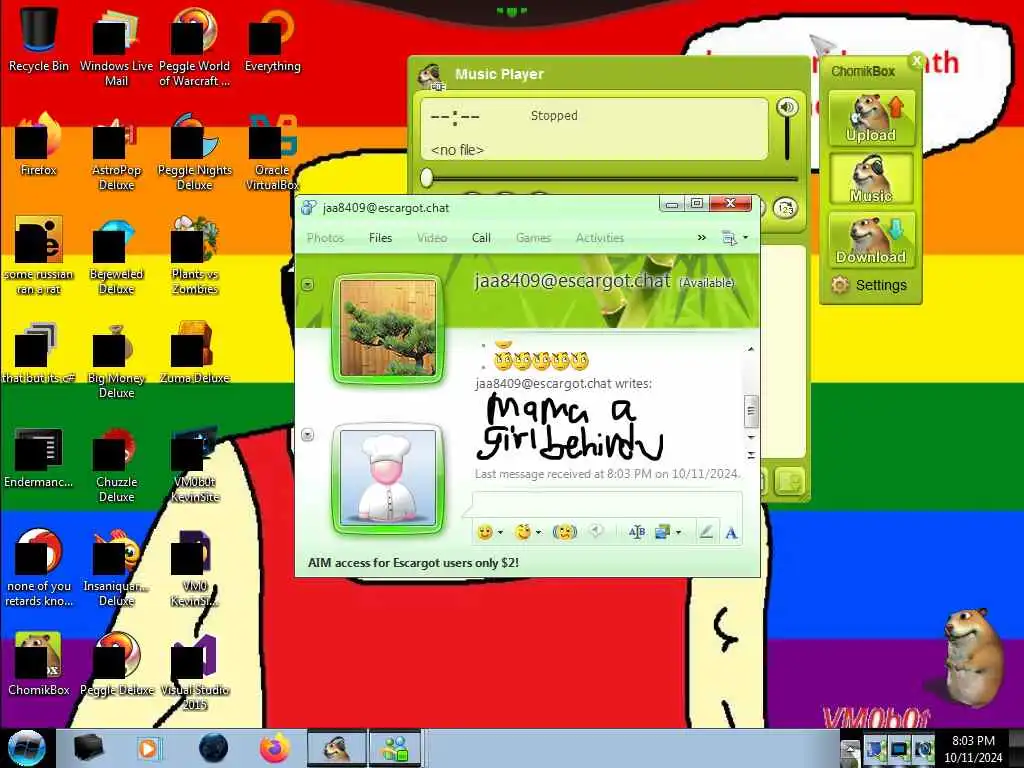
Task: Click the taskbar clock showing 8:03 PM
Action: pyautogui.click(x=973, y=749)
